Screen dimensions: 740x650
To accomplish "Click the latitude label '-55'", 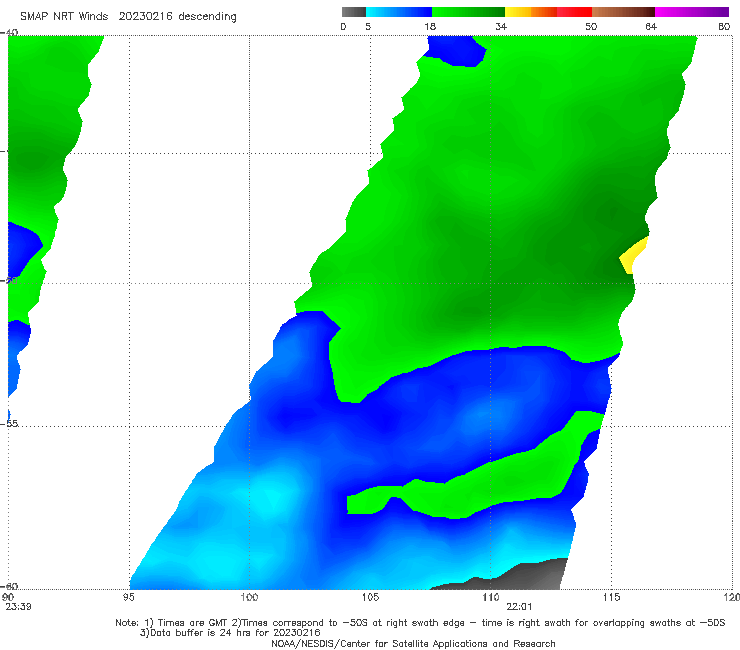I will pos(9,423).
